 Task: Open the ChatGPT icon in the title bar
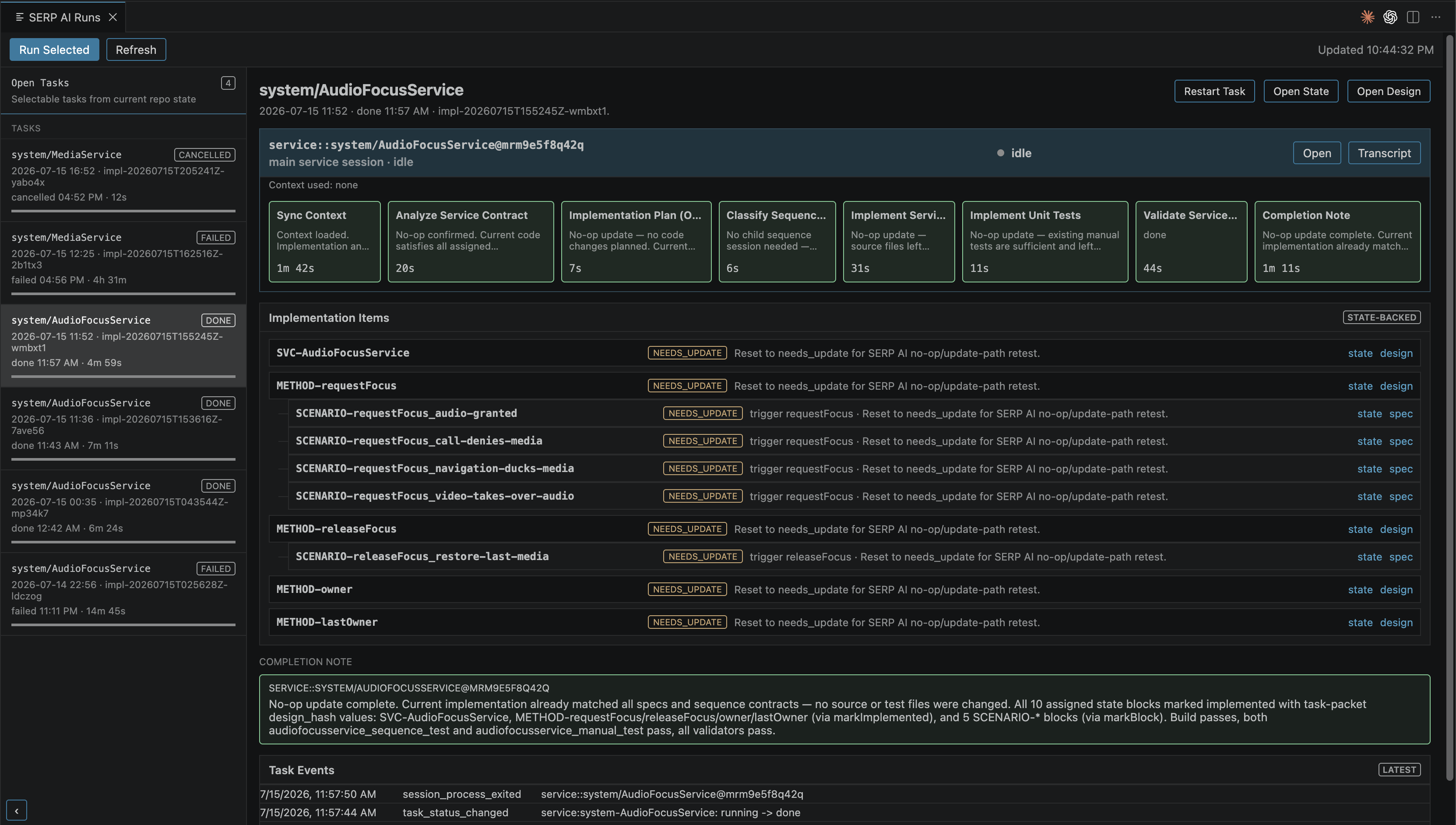(x=1390, y=17)
